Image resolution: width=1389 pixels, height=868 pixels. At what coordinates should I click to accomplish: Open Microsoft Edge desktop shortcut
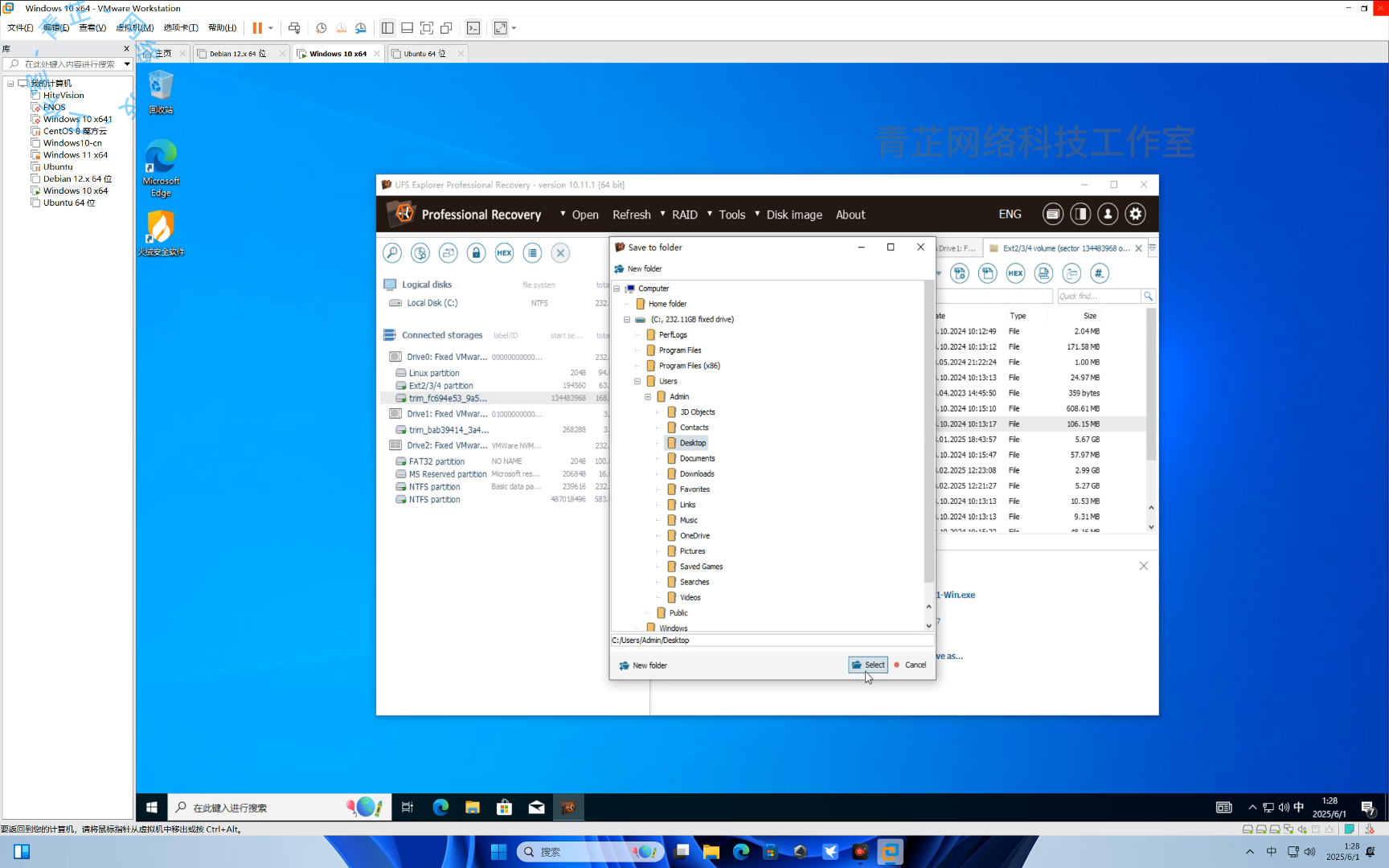click(161, 168)
